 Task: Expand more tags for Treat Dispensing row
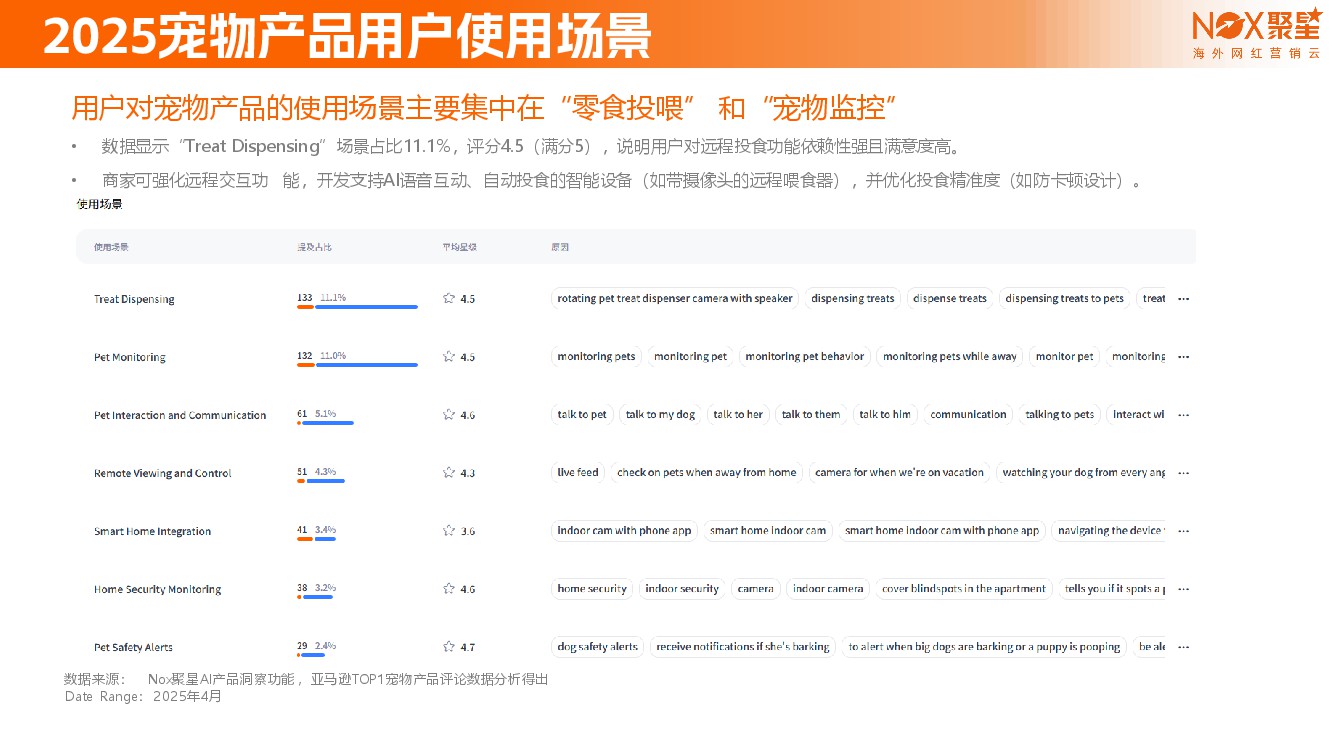click(x=1183, y=299)
